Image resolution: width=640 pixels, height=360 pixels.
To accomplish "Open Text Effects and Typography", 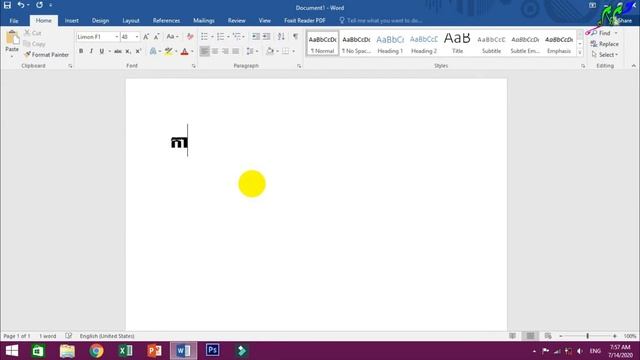I will click(153, 51).
